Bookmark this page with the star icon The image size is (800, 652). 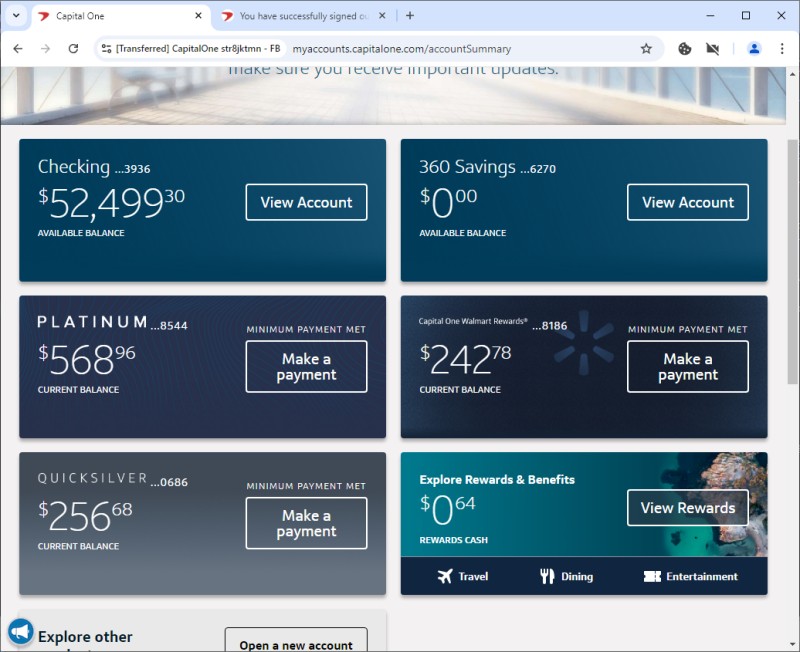click(646, 48)
